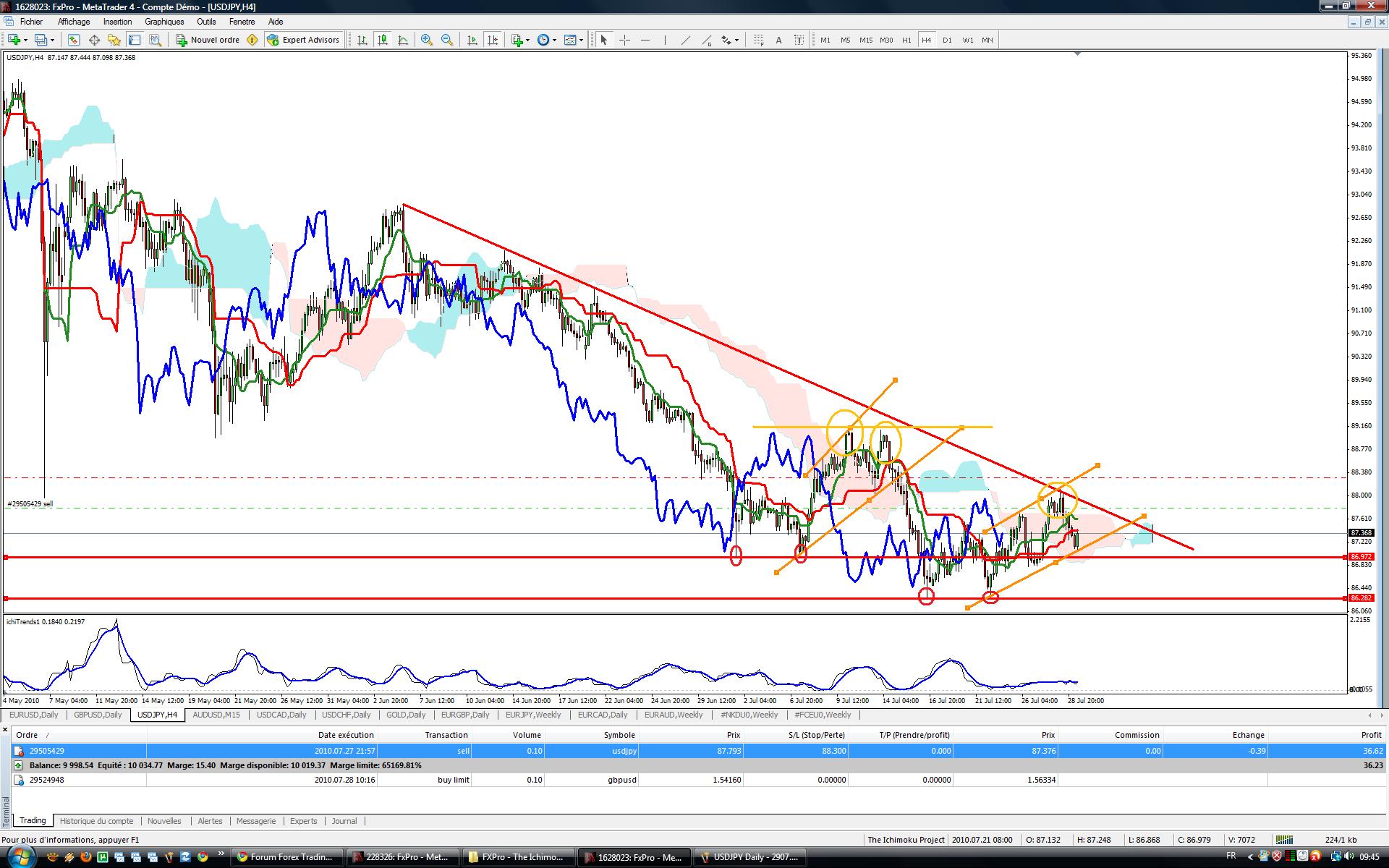
Task: Click the Zoom In magnifier icon
Action: (427, 40)
